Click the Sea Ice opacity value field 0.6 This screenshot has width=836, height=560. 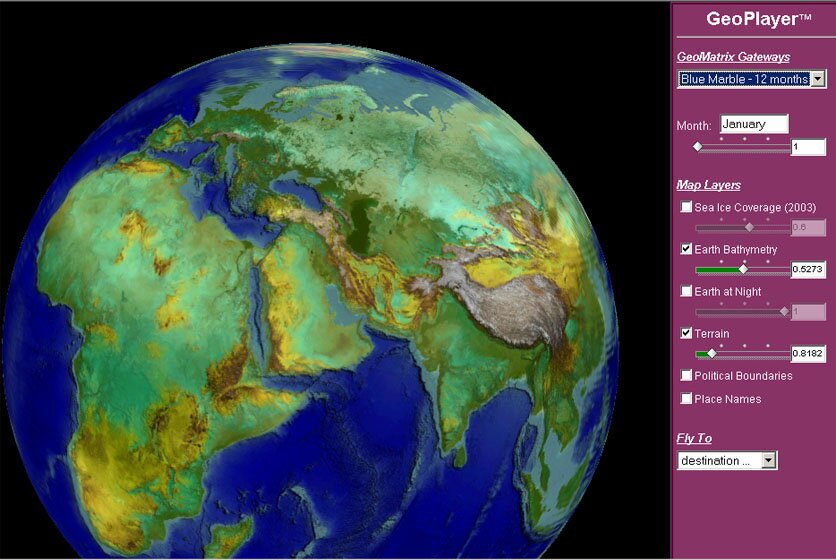point(808,228)
